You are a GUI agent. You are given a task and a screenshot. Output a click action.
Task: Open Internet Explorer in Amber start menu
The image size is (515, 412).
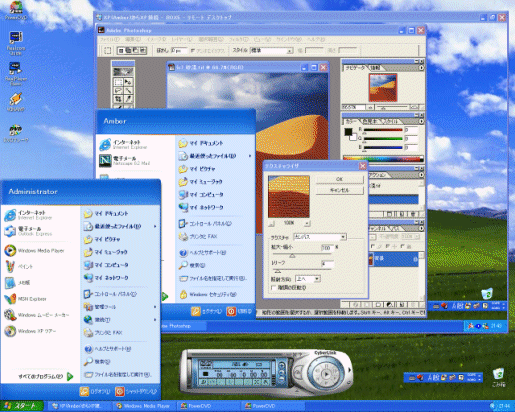coord(123,144)
